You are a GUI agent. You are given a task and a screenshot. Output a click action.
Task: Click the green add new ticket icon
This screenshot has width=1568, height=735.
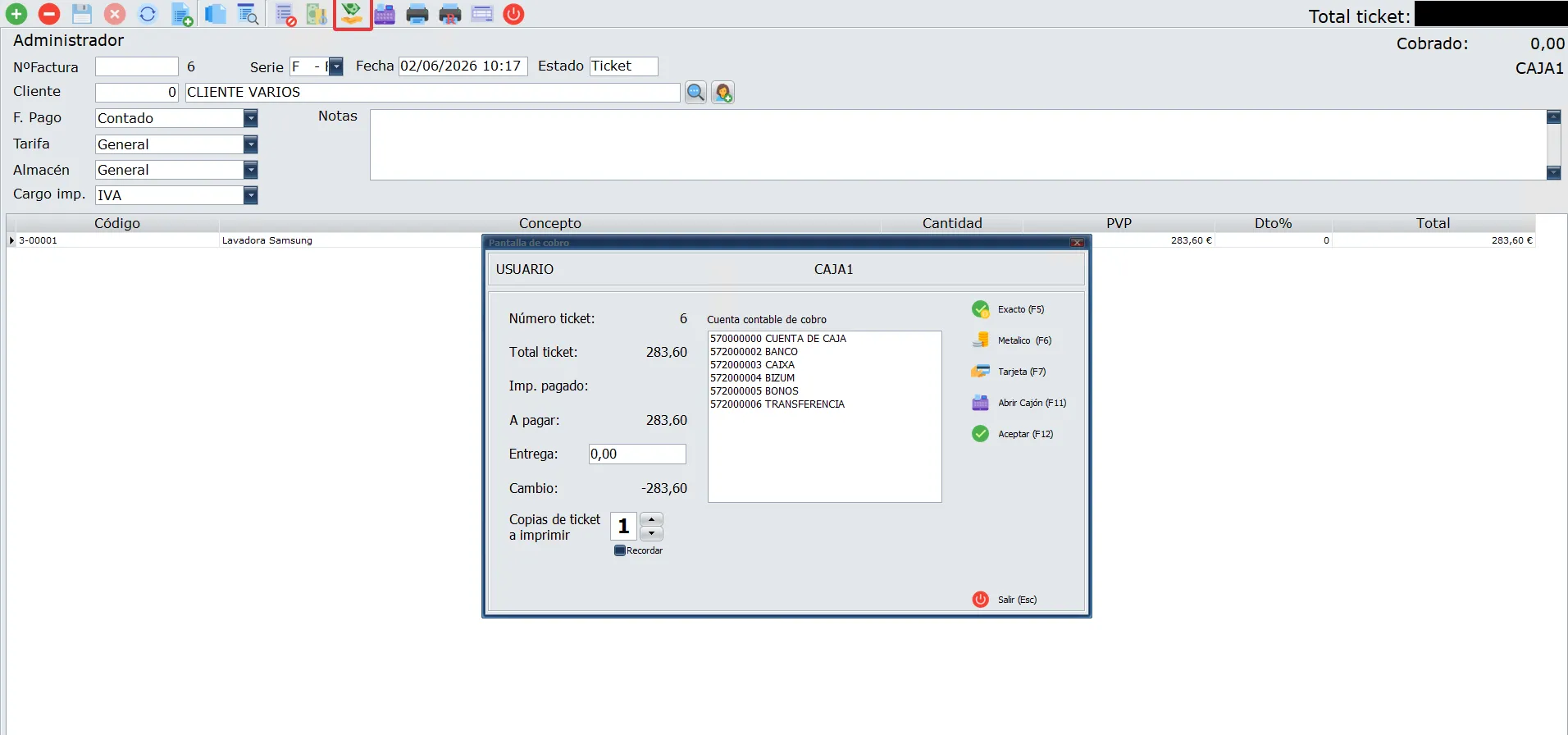[x=16, y=14]
